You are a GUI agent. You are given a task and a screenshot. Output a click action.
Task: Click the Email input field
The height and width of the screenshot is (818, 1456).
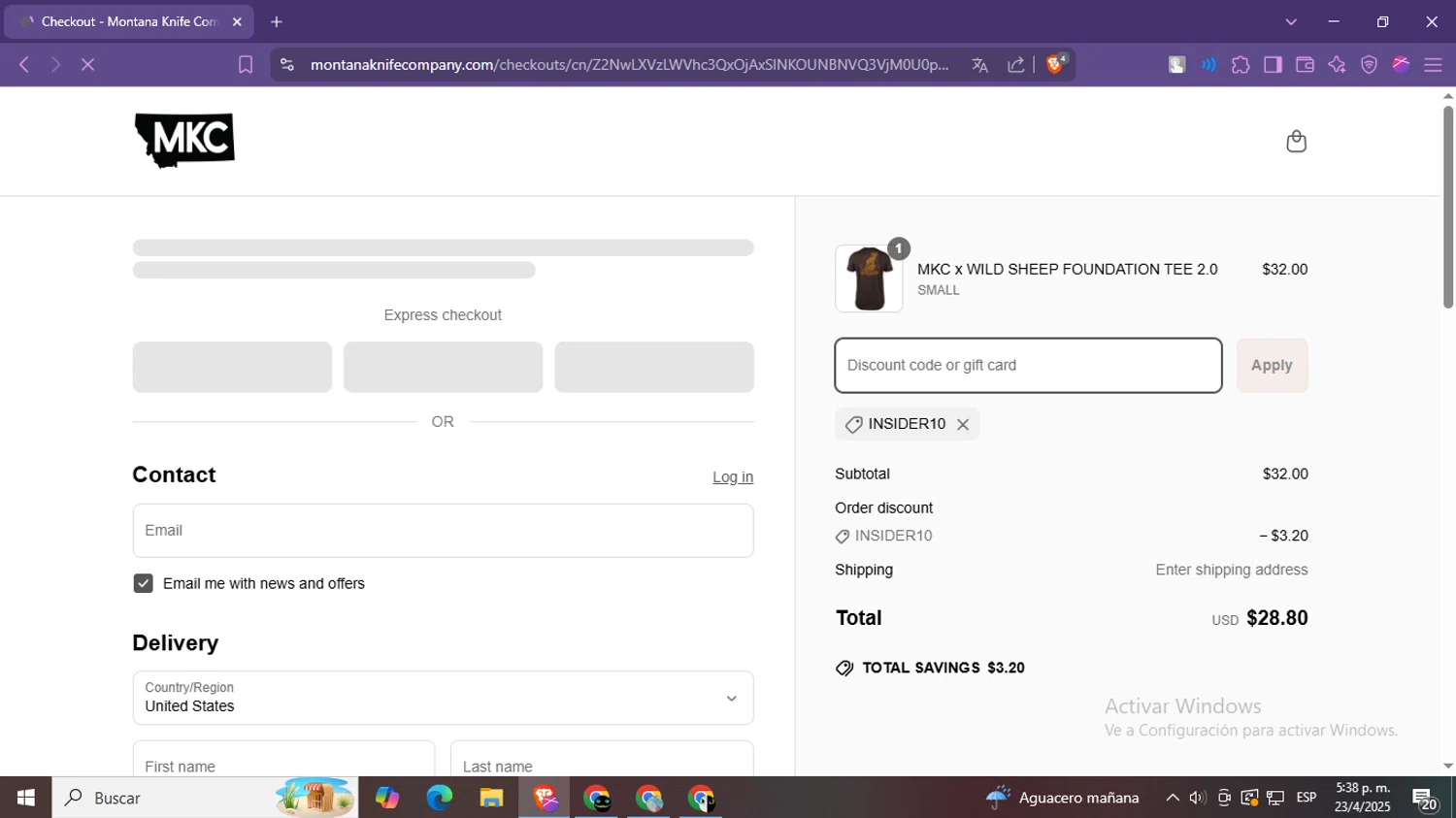coord(443,530)
